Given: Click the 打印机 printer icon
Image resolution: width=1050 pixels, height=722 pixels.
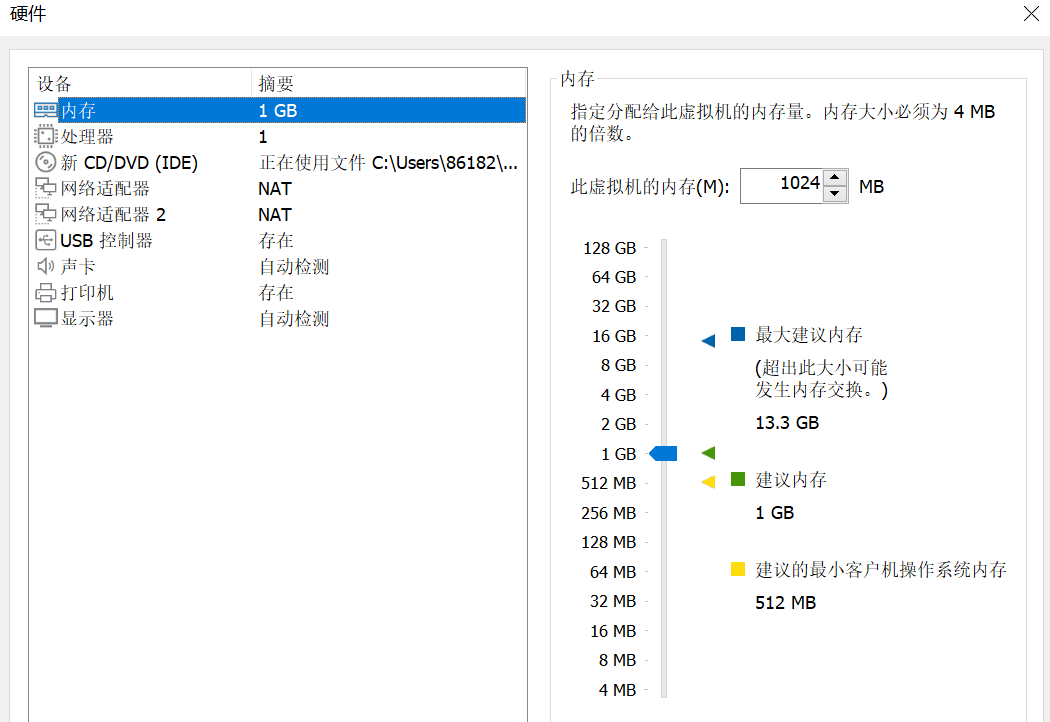Looking at the screenshot, I should (x=46, y=293).
